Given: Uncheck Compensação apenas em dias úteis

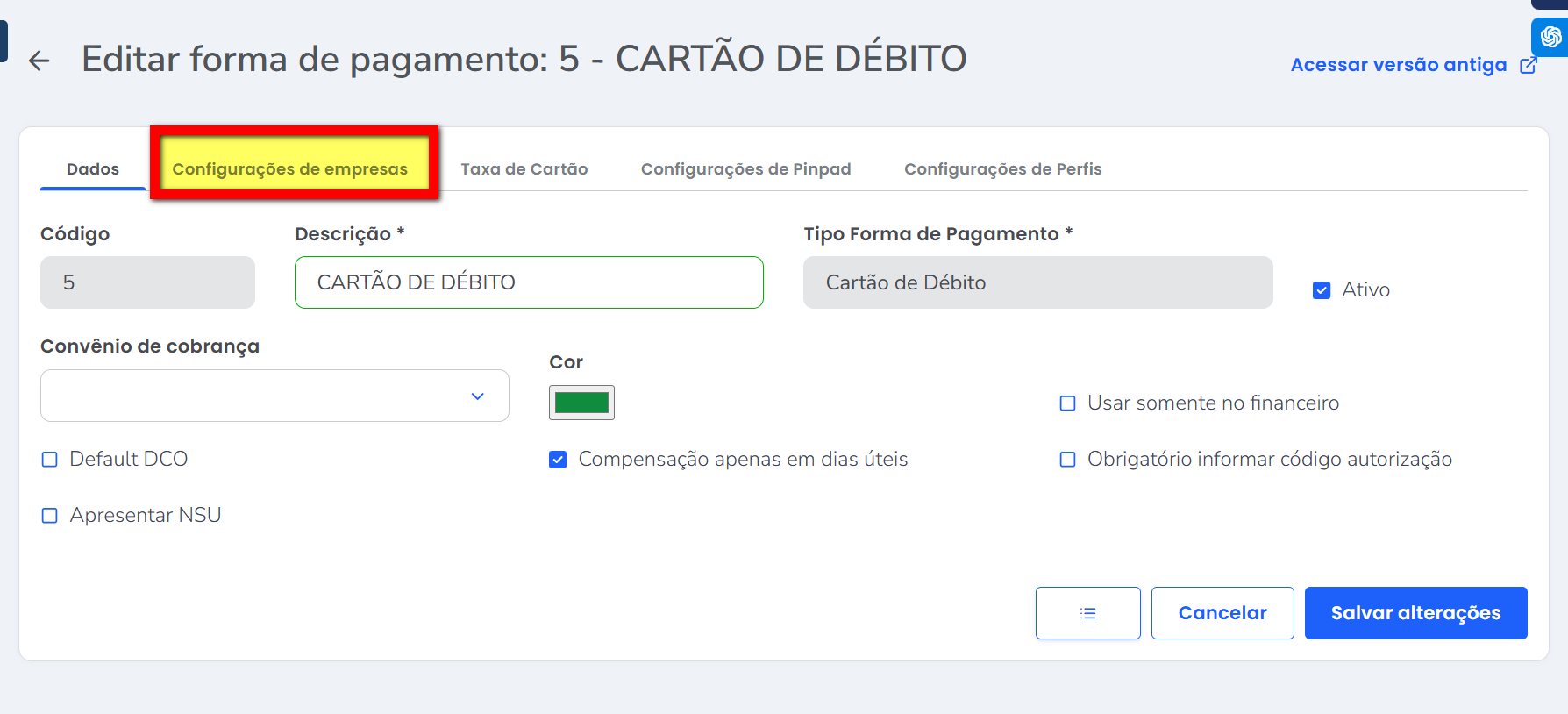Looking at the screenshot, I should tap(558, 459).
